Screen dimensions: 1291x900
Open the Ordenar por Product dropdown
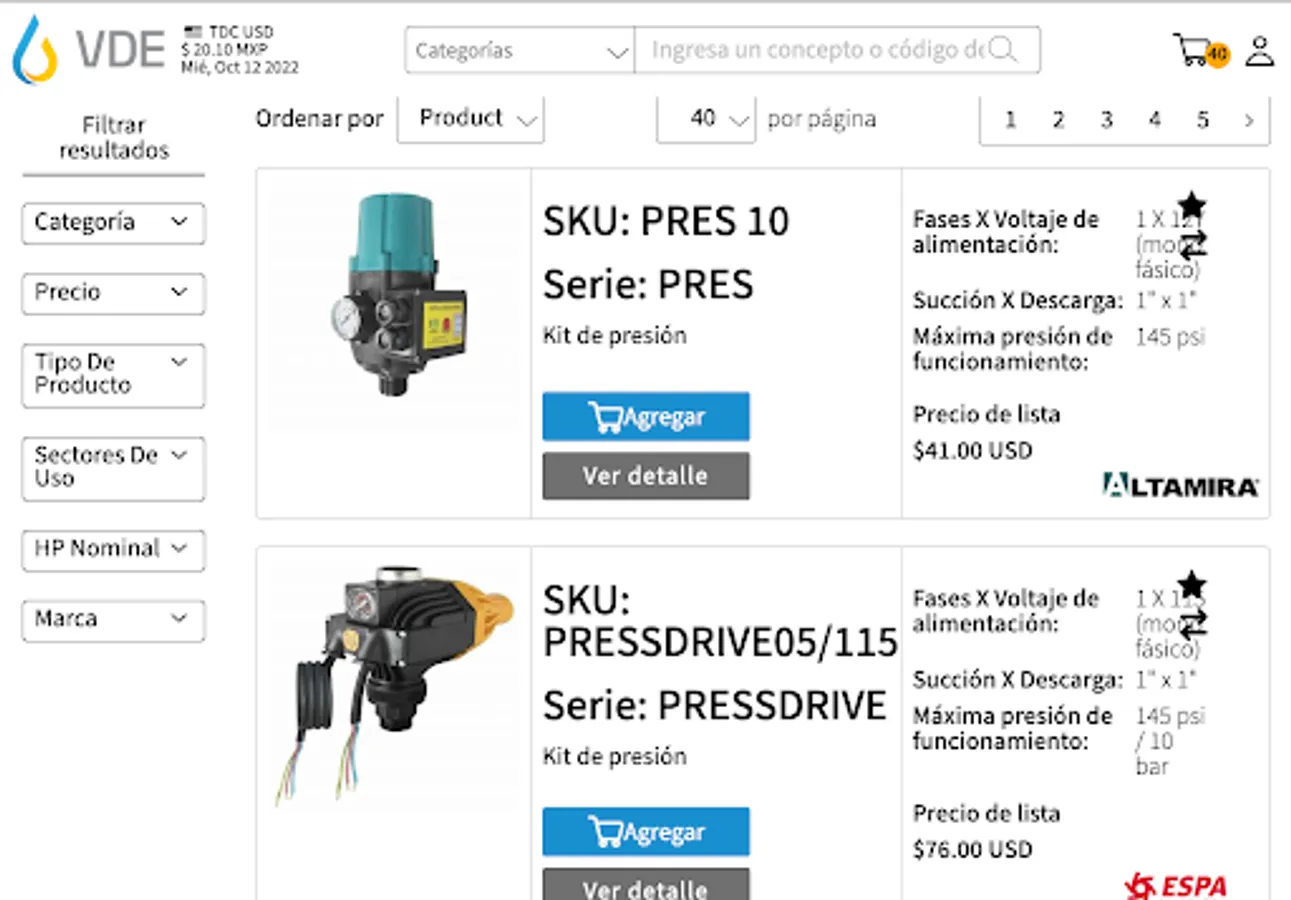coord(471,119)
